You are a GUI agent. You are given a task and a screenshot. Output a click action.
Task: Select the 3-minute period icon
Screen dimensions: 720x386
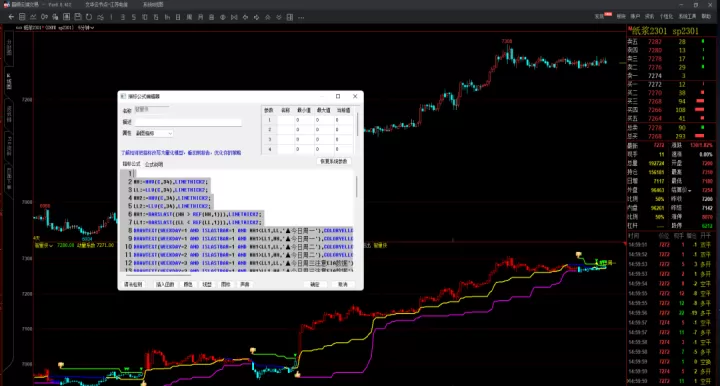coord(123,17)
